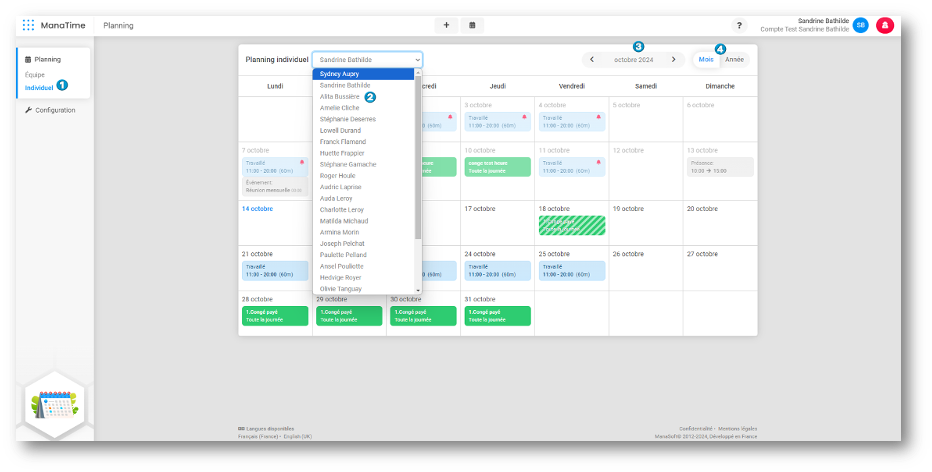The height and width of the screenshot is (472, 932).
Task: Choose Charlotte Leroy in employee list
Action: pyautogui.click(x=341, y=209)
